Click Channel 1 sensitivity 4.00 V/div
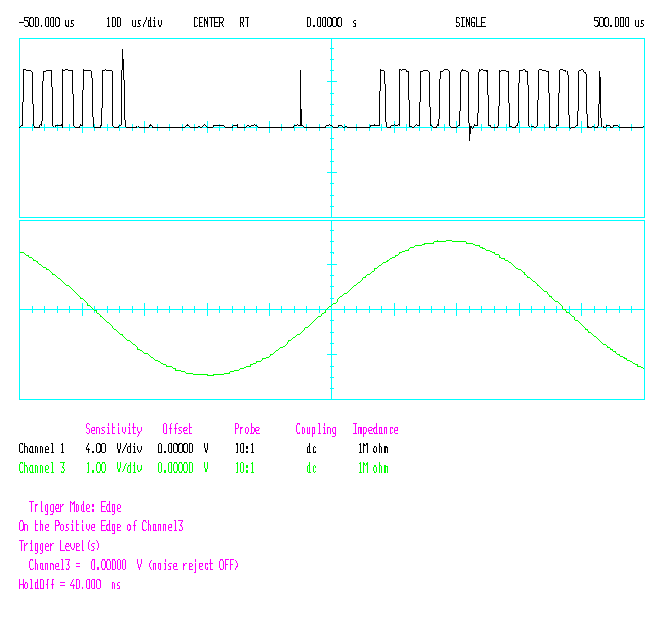The image size is (669, 638). tap(113, 449)
